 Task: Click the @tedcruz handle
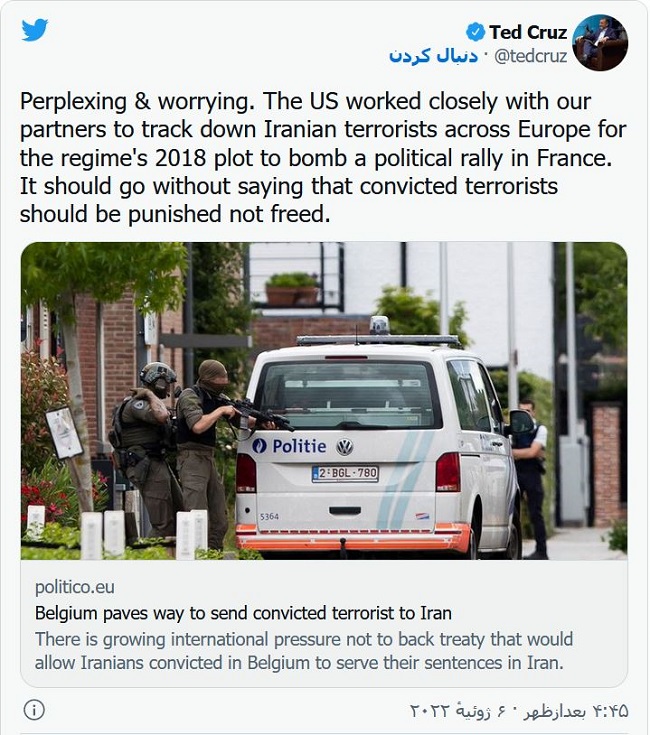(530, 56)
